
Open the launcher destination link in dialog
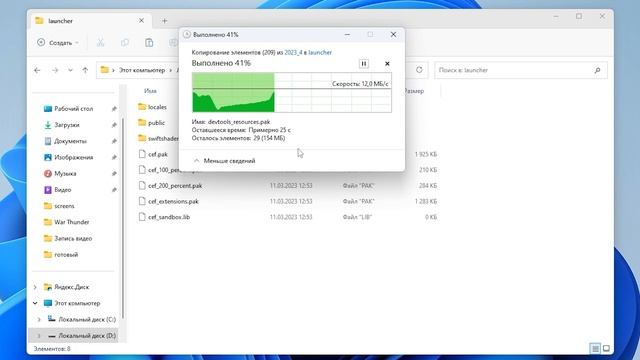click(x=320, y=53)
